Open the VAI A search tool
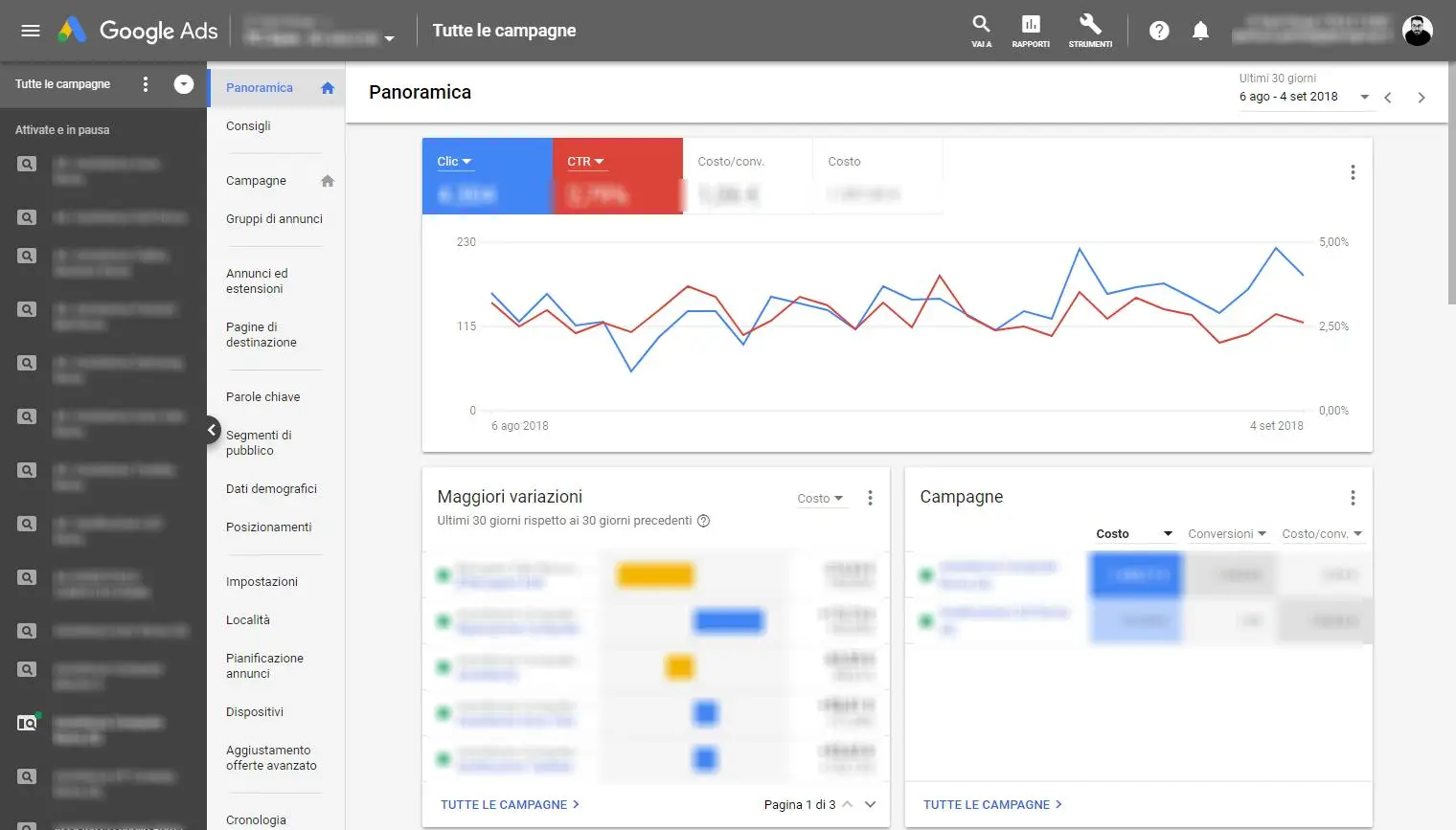 [981, 31]
